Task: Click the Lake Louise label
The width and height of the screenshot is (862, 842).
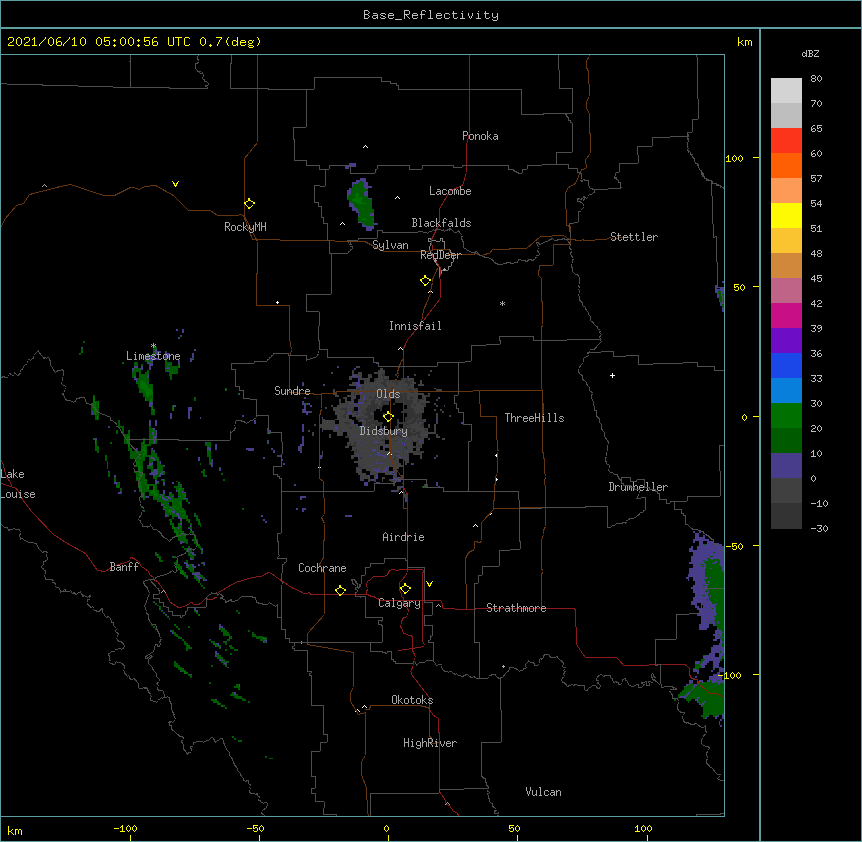Action: pos(18,484)
